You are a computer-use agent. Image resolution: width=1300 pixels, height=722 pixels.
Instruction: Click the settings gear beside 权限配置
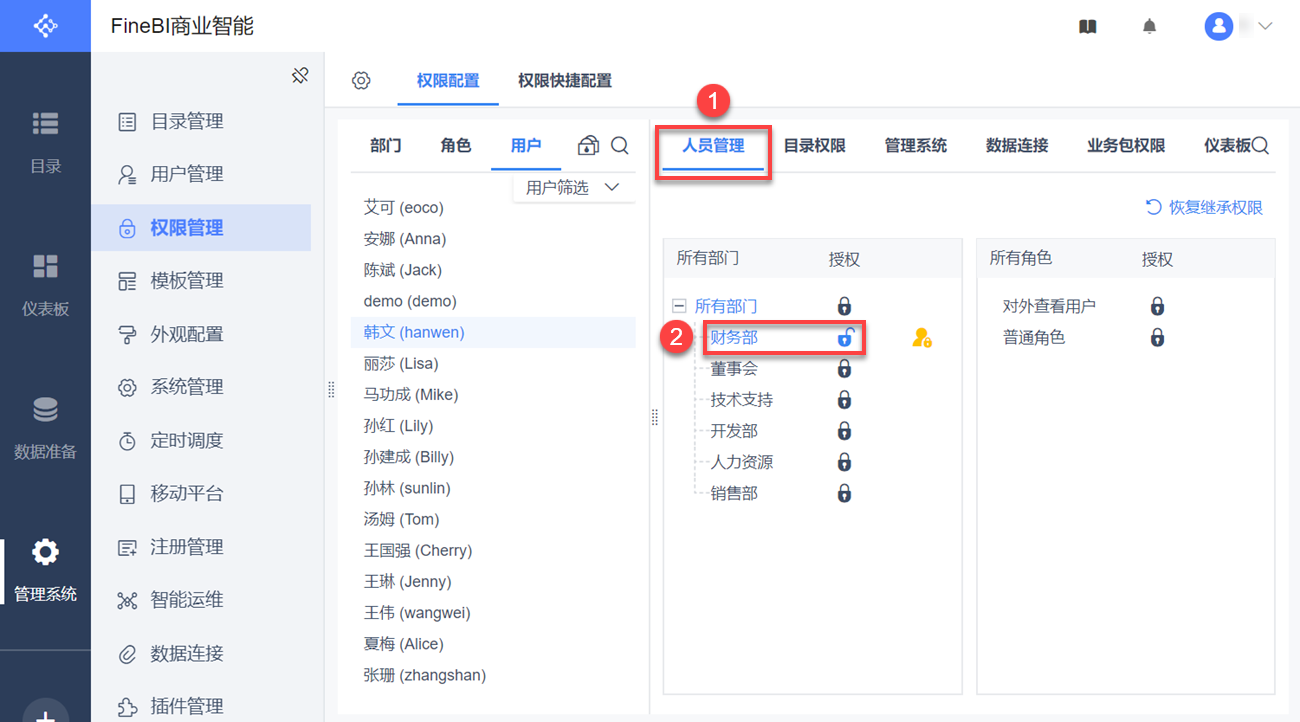[361, 81]
